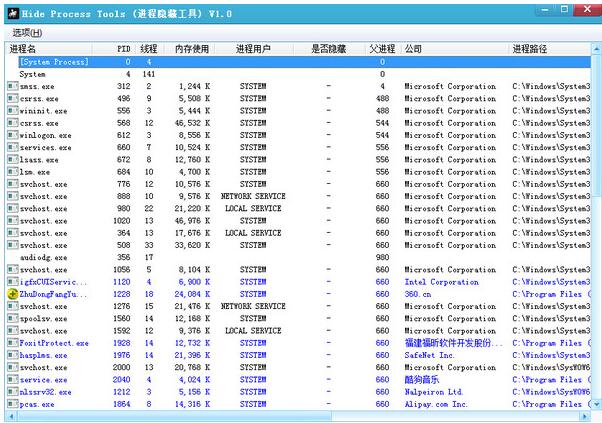The width and height of the screenshot is (602, 423).
Task: Click the icon next to hasplms.exe
Action: (13, 355)
